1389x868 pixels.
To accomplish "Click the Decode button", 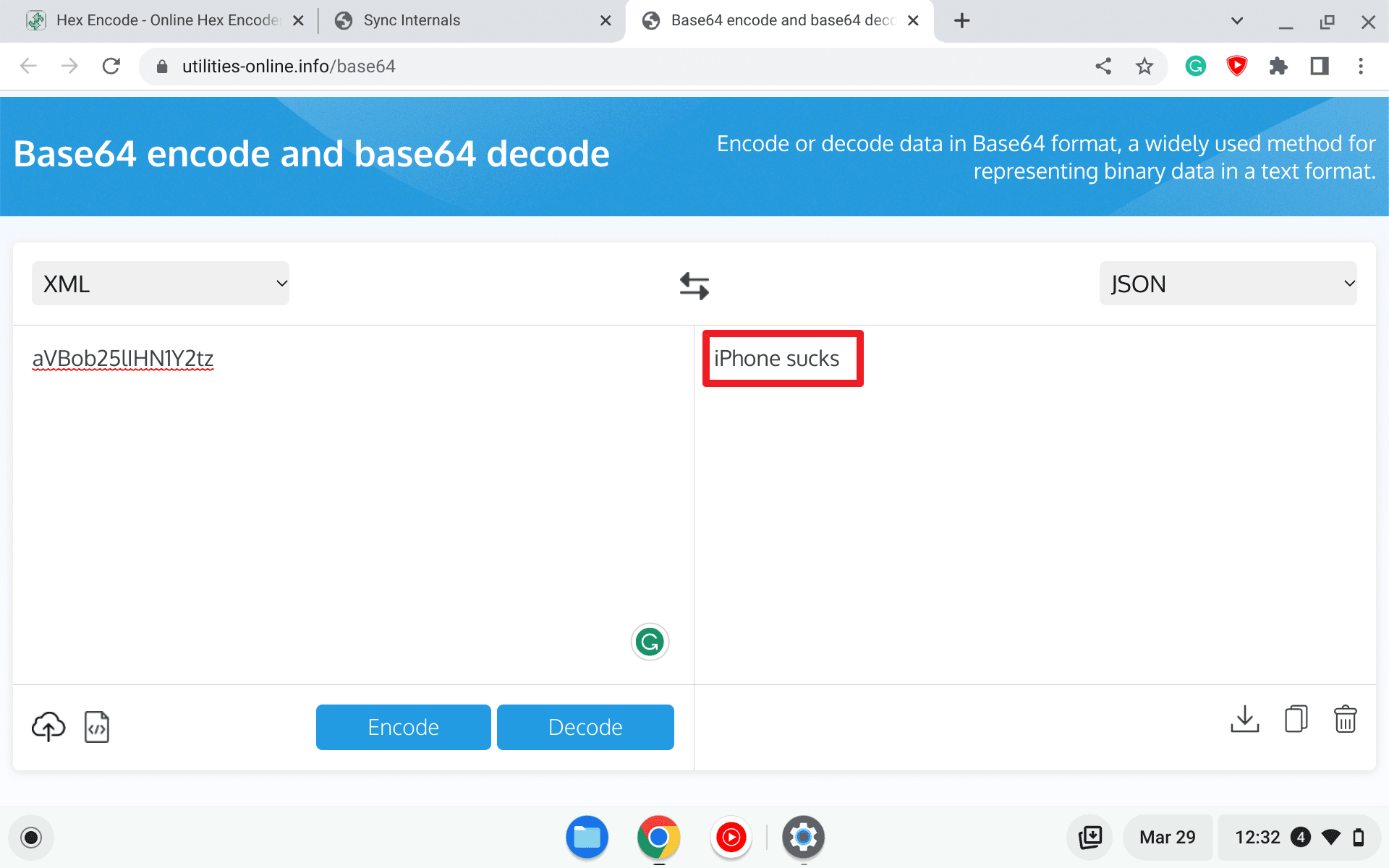I will pos(585,727).
